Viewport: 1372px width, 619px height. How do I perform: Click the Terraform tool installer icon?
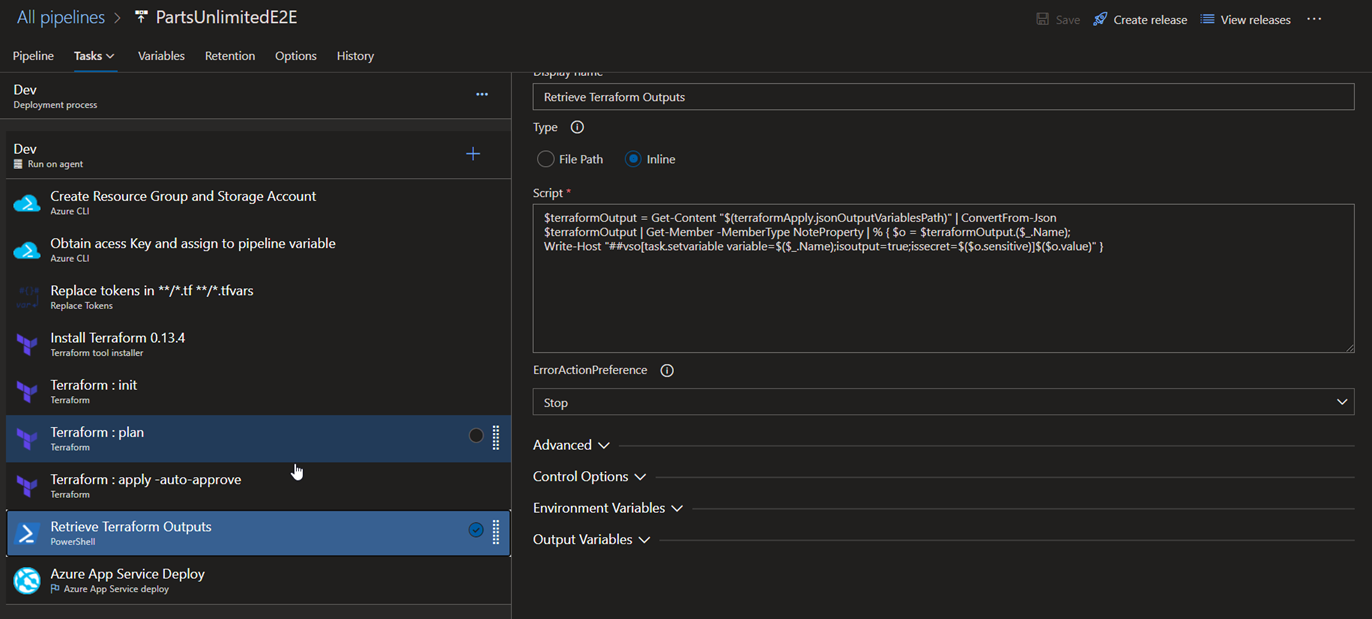pos(27,345)
